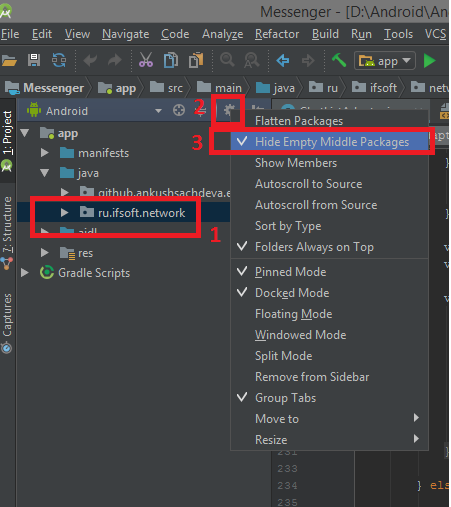Click the Replace magnifier icon
This screenshot has width=451, height=507.
(252, 61)
